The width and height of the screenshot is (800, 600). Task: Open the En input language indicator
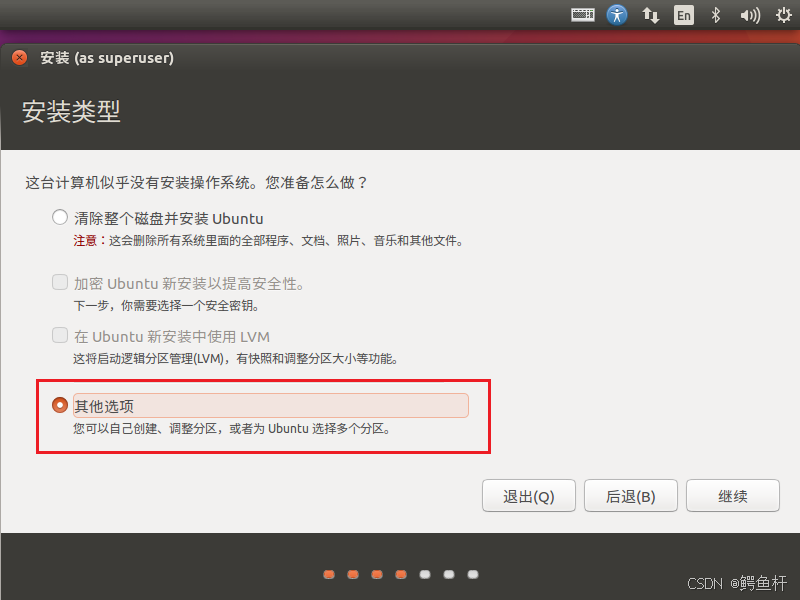pos(684,15)
